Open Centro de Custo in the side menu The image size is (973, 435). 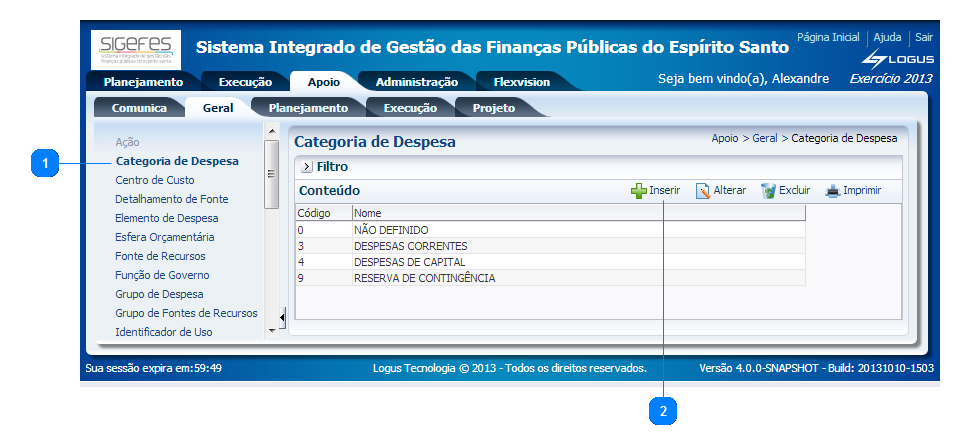point(155,180)
